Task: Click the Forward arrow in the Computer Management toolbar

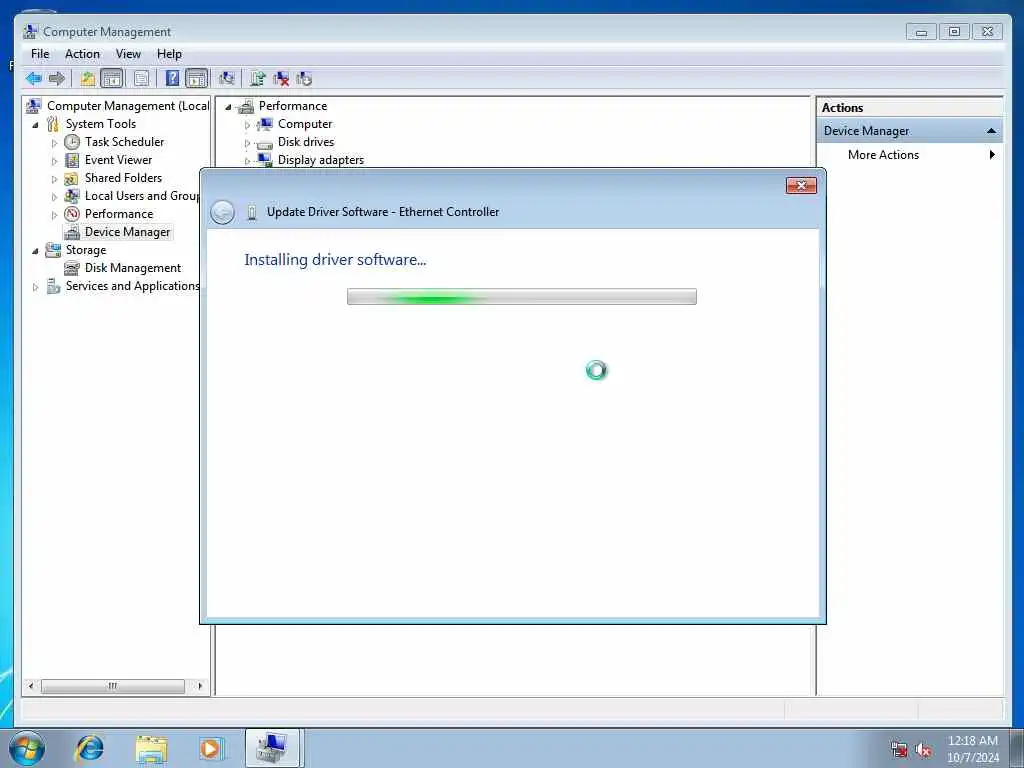Action: [57, 79]
